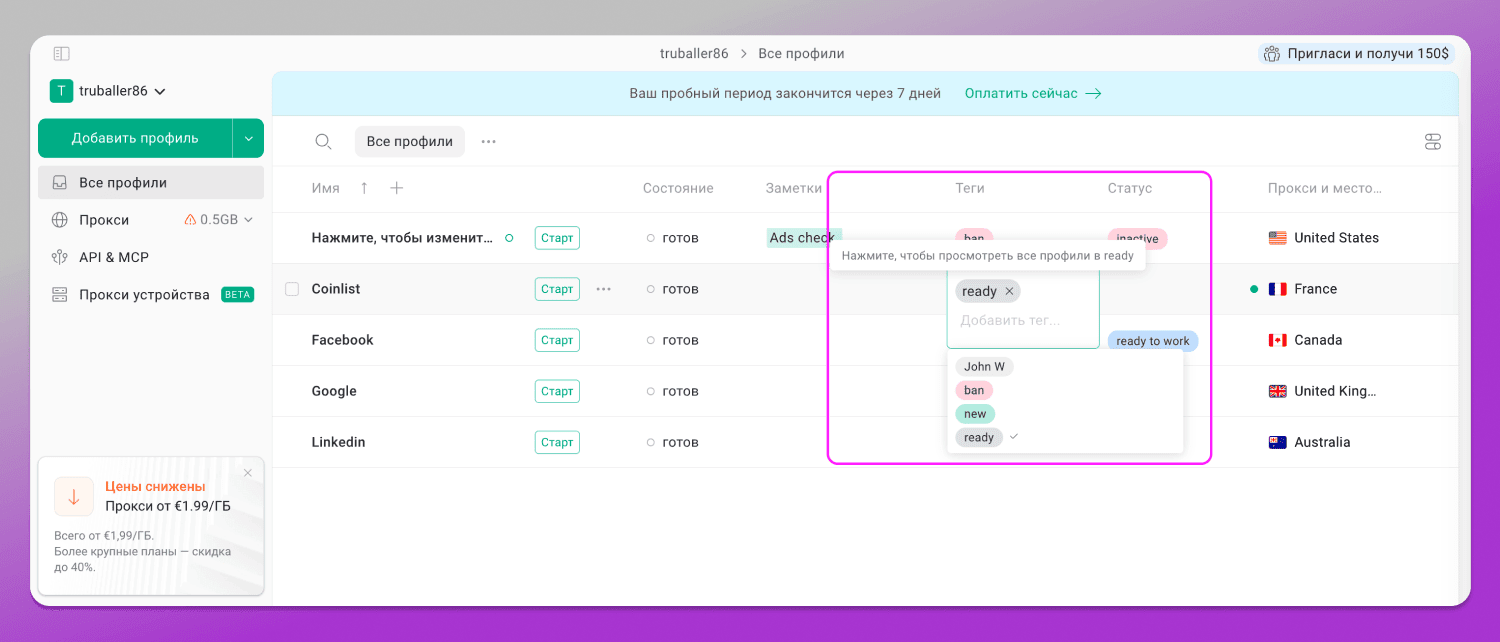1500x642 pixels.
Task: Click the Coinlist profile name
Action: 336,289
